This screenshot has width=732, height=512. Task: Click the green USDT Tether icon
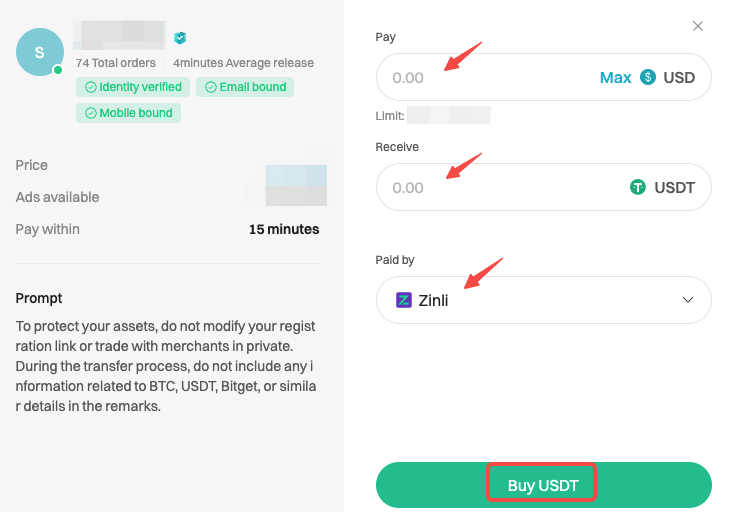(638, 187)
